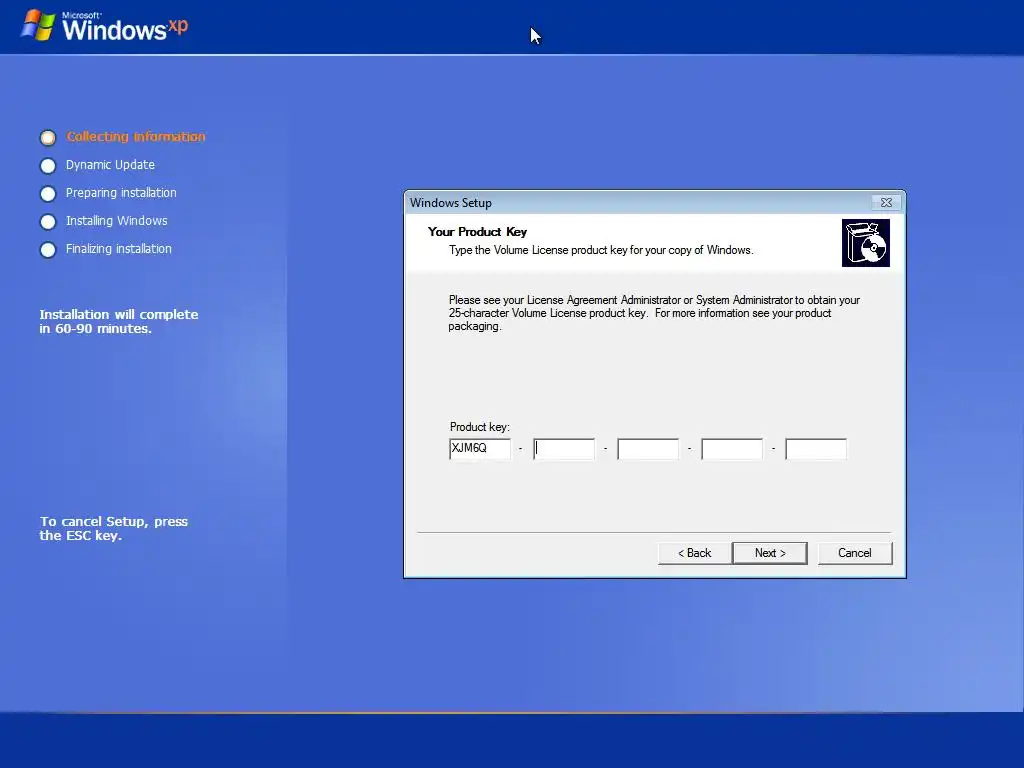Close the Windows Setup dialog window
The width and height of the screenshot is (1024, 768).
click(x=886, y=202)
